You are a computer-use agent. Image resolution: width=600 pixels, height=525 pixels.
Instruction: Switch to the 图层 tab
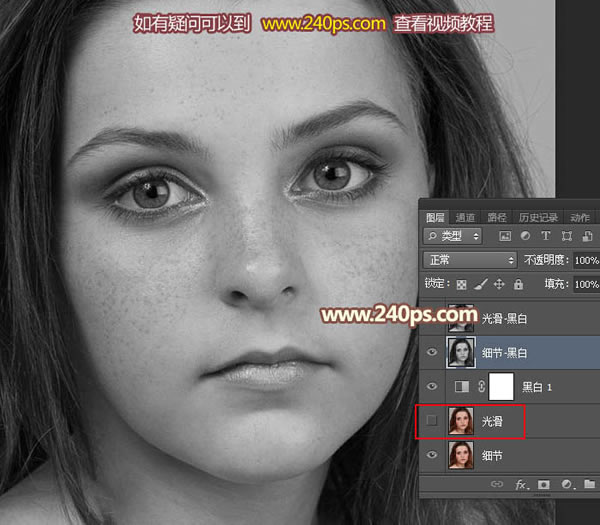click(435, 218)
